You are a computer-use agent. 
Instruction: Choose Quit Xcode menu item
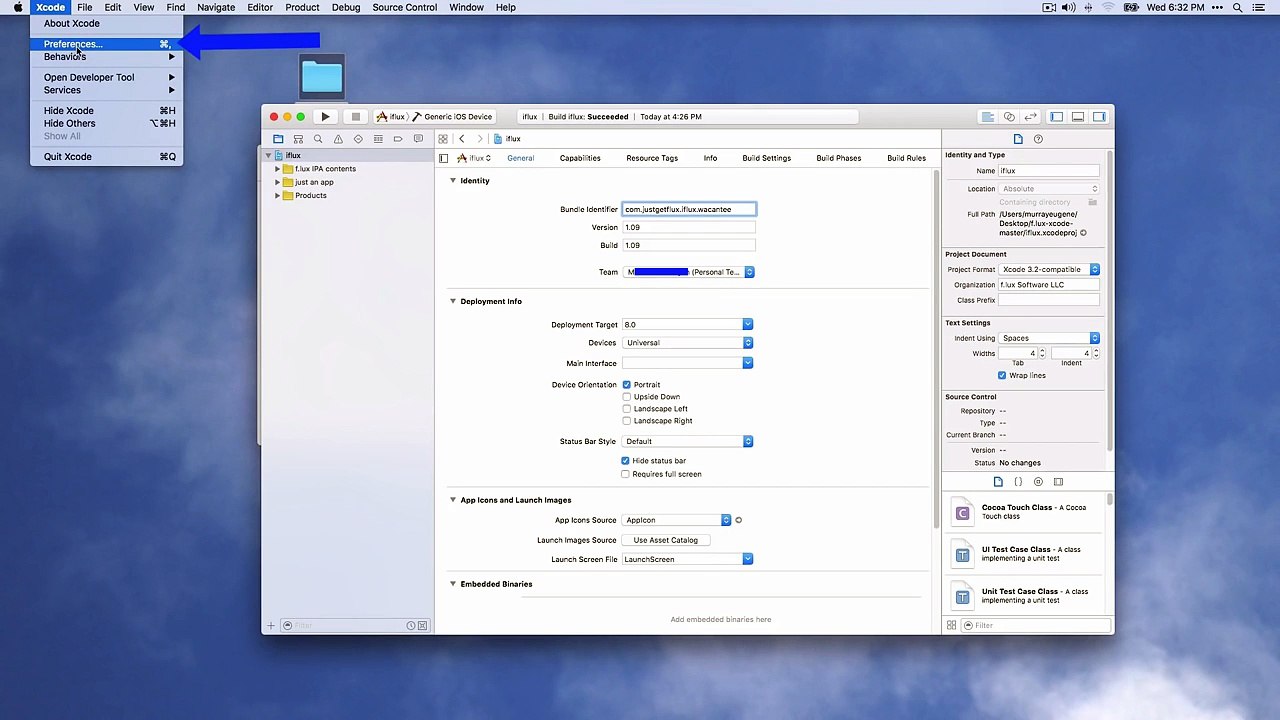107,157
